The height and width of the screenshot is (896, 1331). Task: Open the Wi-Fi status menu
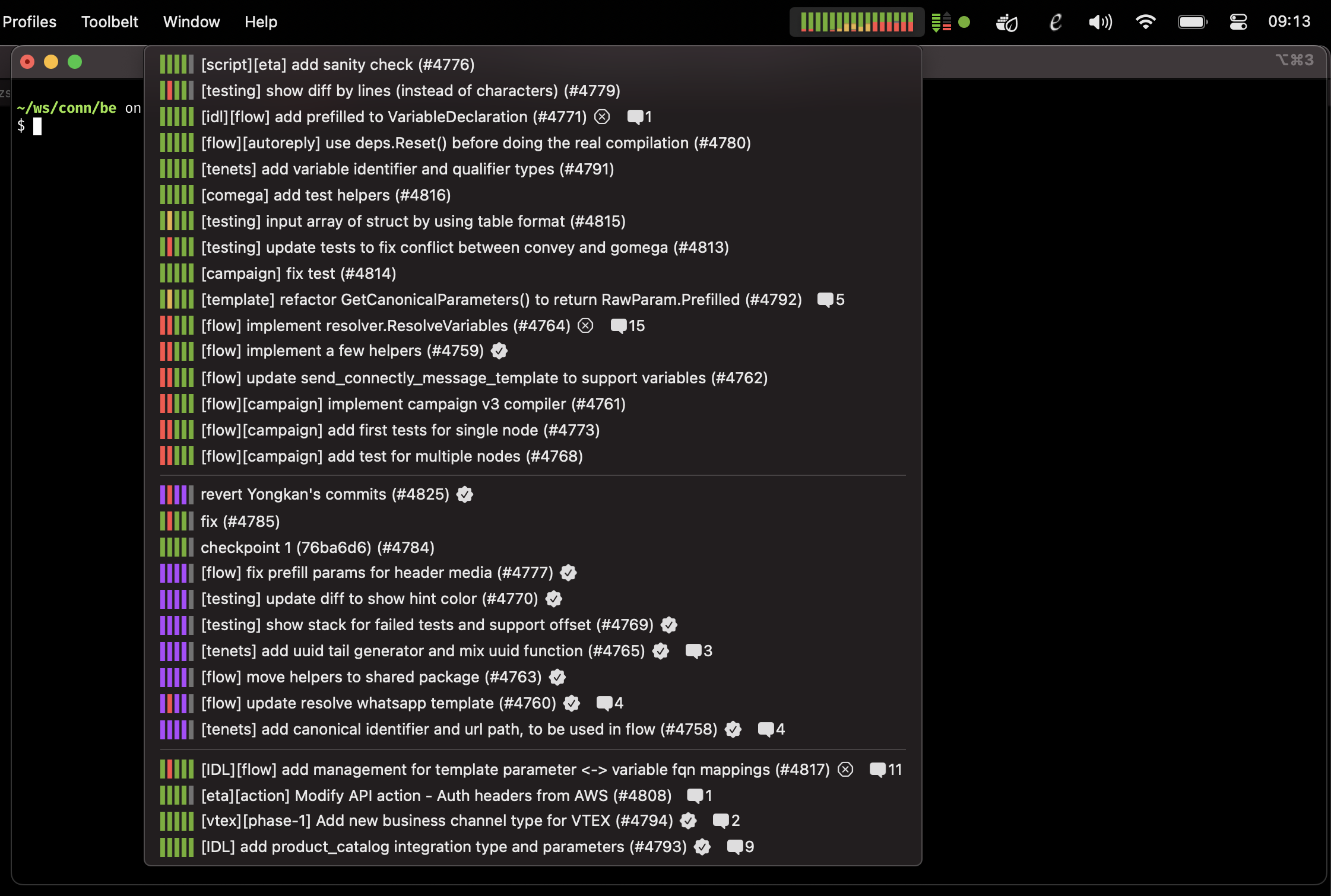pyautogui.click(x=1145, y=23)
